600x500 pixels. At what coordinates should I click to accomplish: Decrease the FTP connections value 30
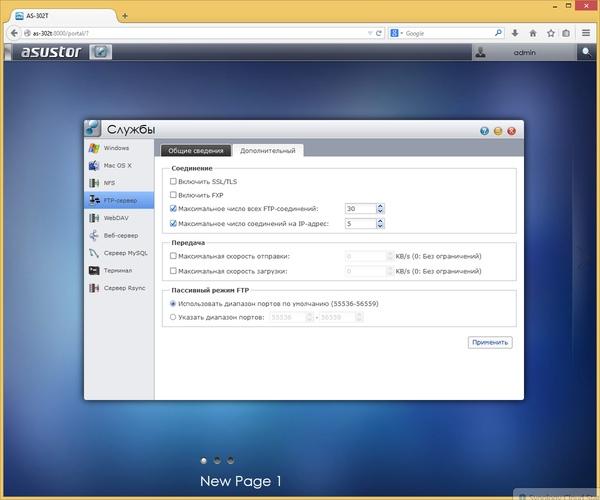[380, 211]
